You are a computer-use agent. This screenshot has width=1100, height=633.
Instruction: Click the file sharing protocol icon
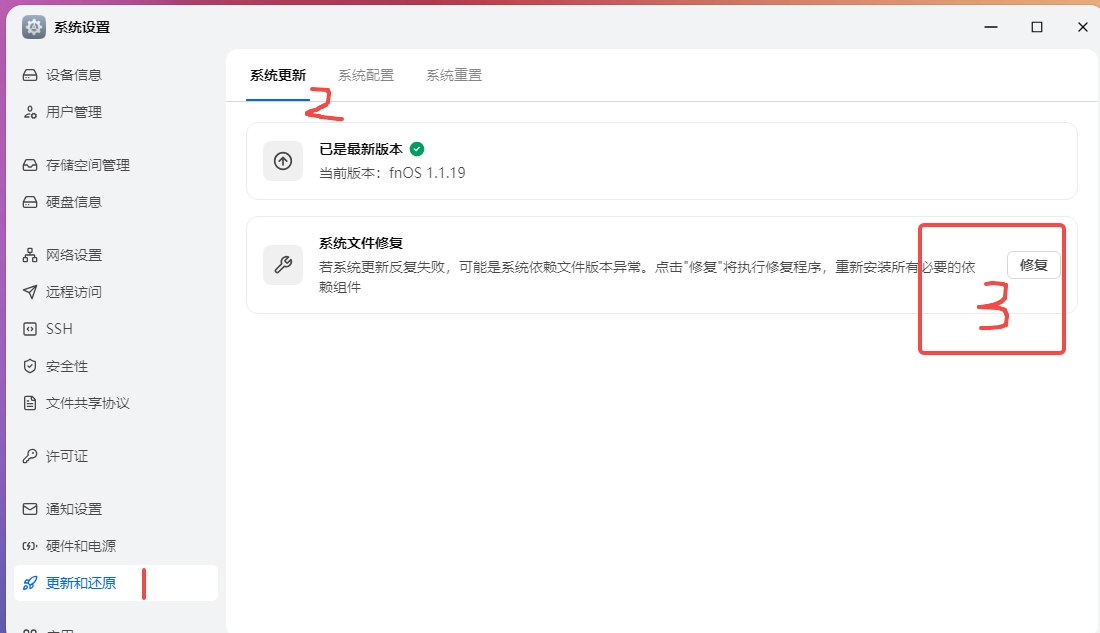30,403
